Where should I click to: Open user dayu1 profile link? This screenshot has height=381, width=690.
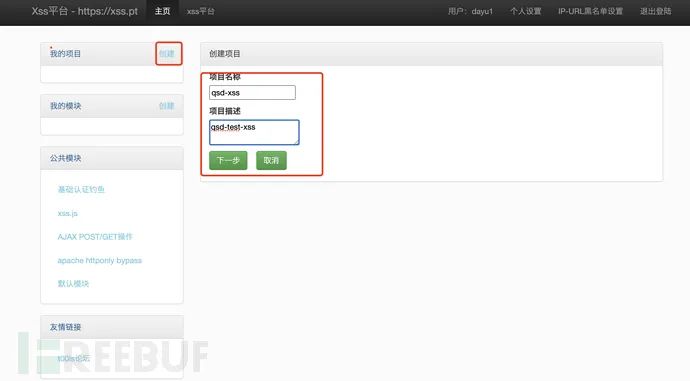(x=470, y=11)
